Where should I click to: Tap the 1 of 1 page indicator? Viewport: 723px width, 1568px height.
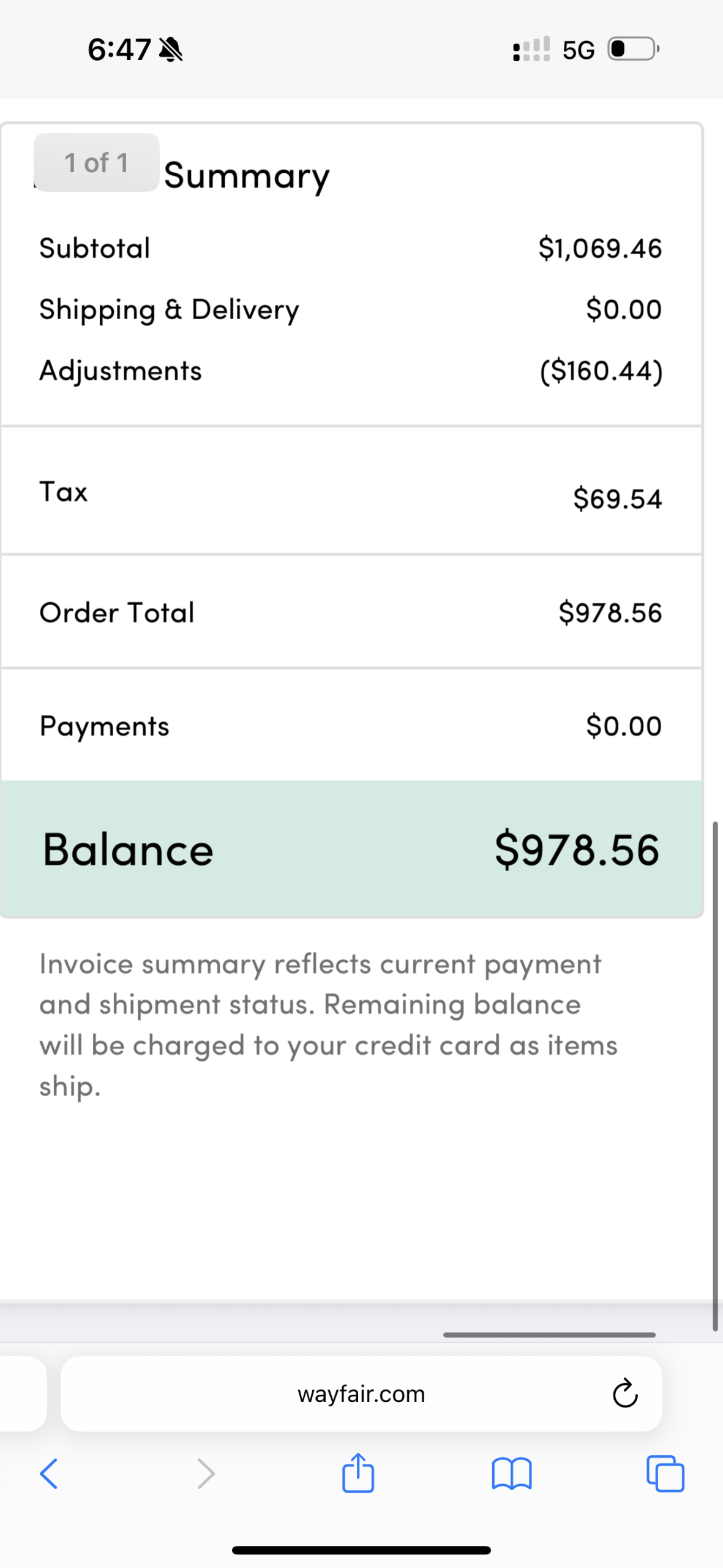click(x=97, y=163)
